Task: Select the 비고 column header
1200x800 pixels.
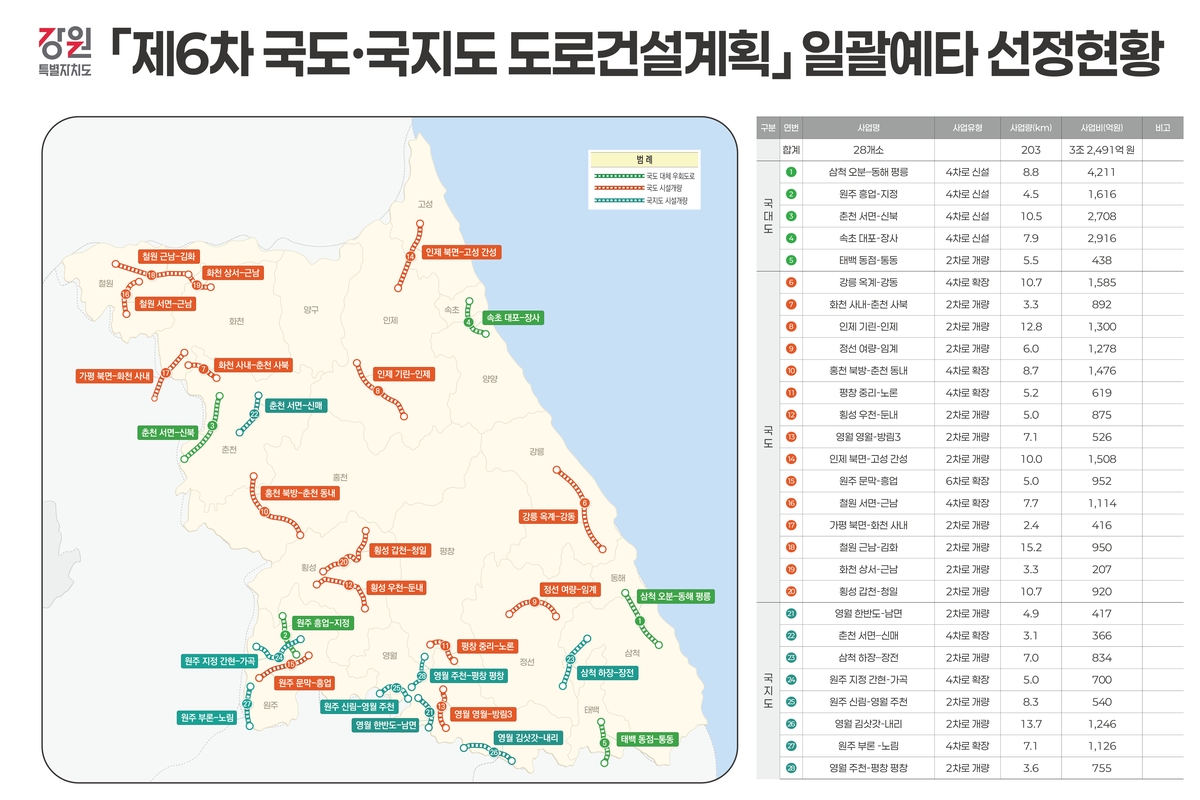Action: click(x=1162, y=128)
